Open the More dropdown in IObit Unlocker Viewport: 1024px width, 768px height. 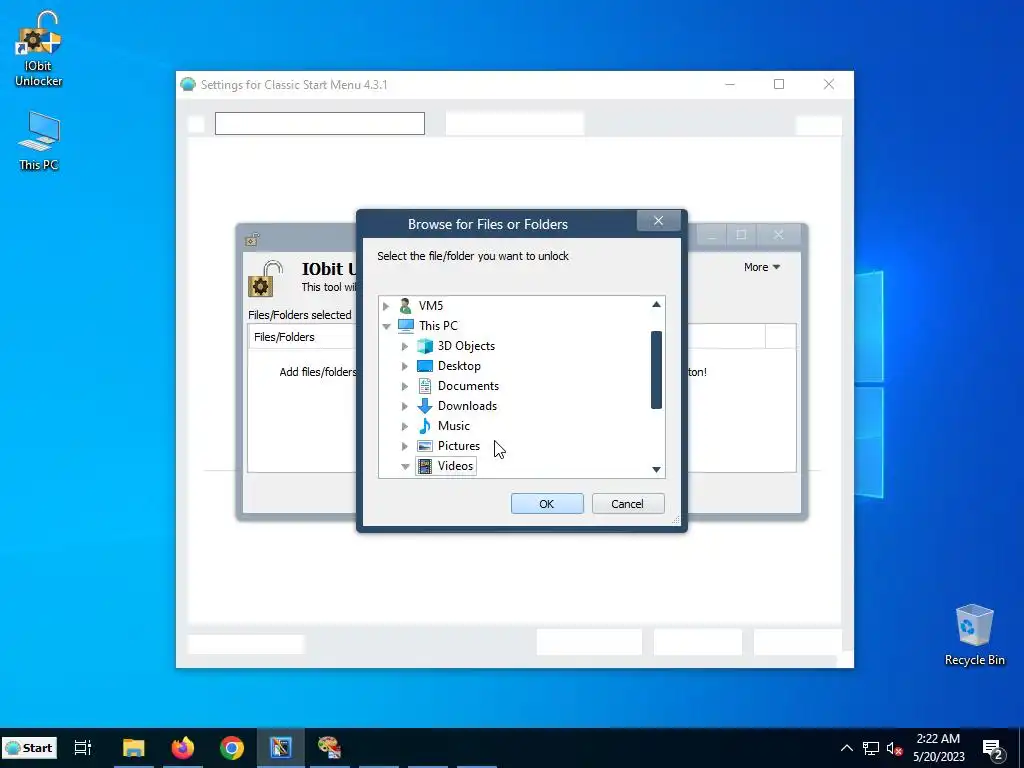(x=761, y=267)
